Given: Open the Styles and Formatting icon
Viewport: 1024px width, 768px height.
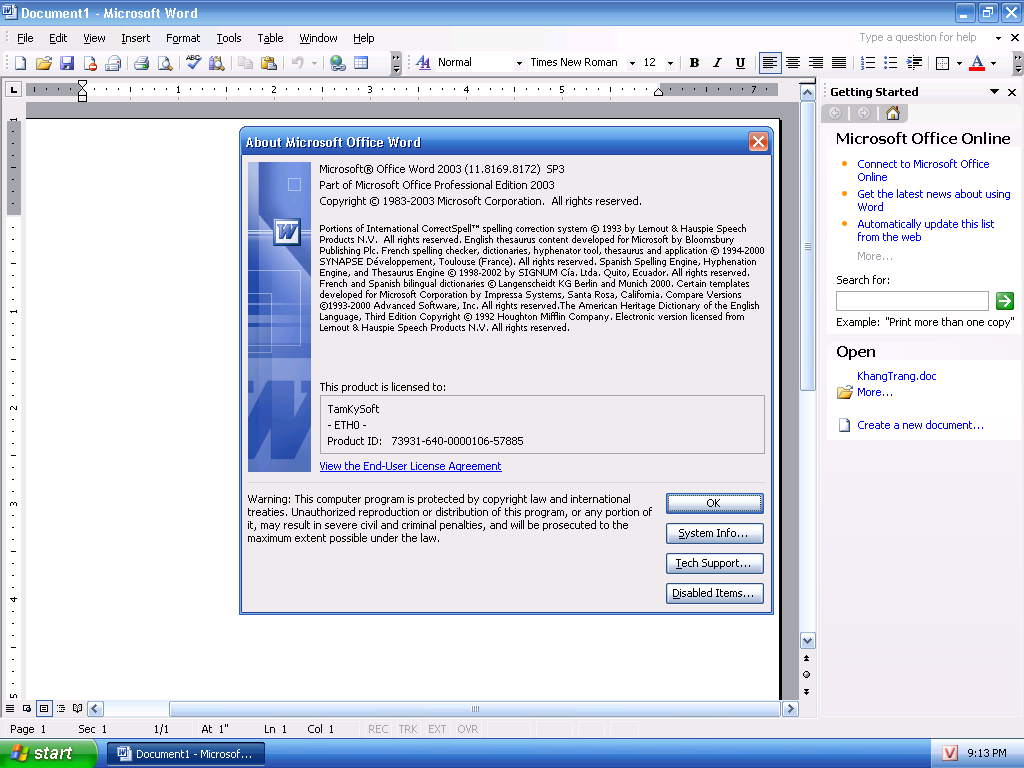Looking at the screenshot, I should coord(423,63).
